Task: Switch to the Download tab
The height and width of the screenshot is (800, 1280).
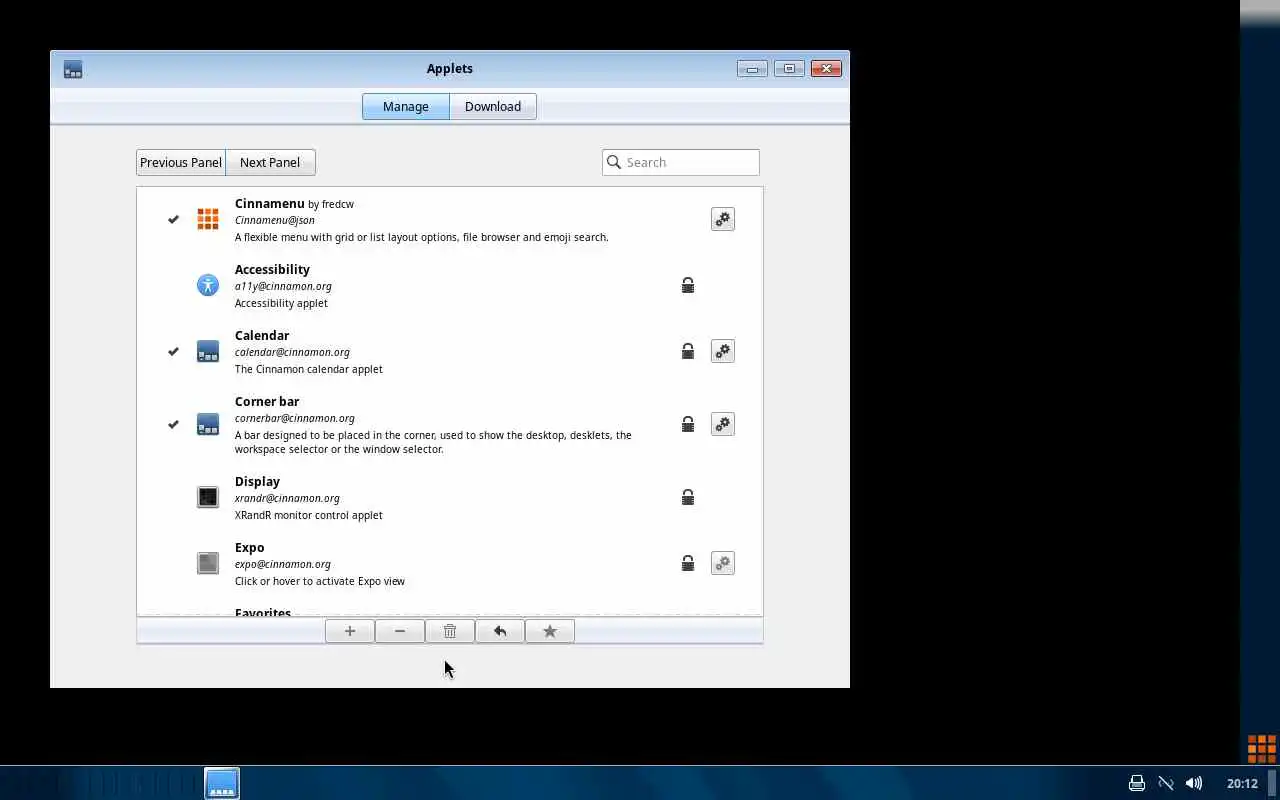Action: pyautogui.click(x=493, y=106)
